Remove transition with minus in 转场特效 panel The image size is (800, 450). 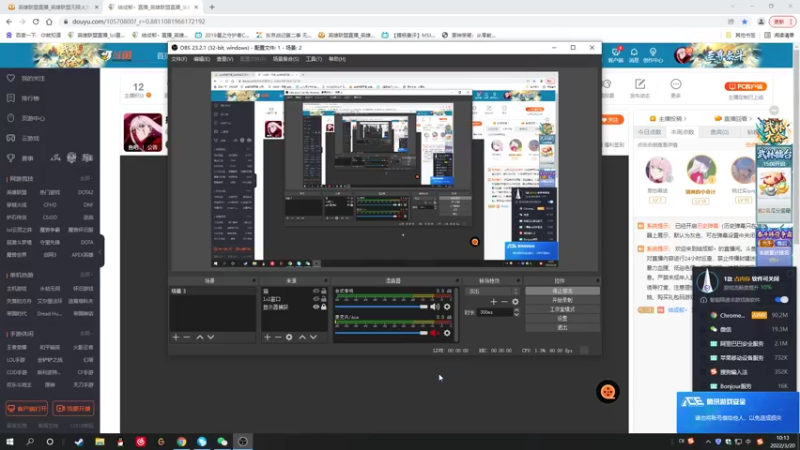click(x=504, y=302)
